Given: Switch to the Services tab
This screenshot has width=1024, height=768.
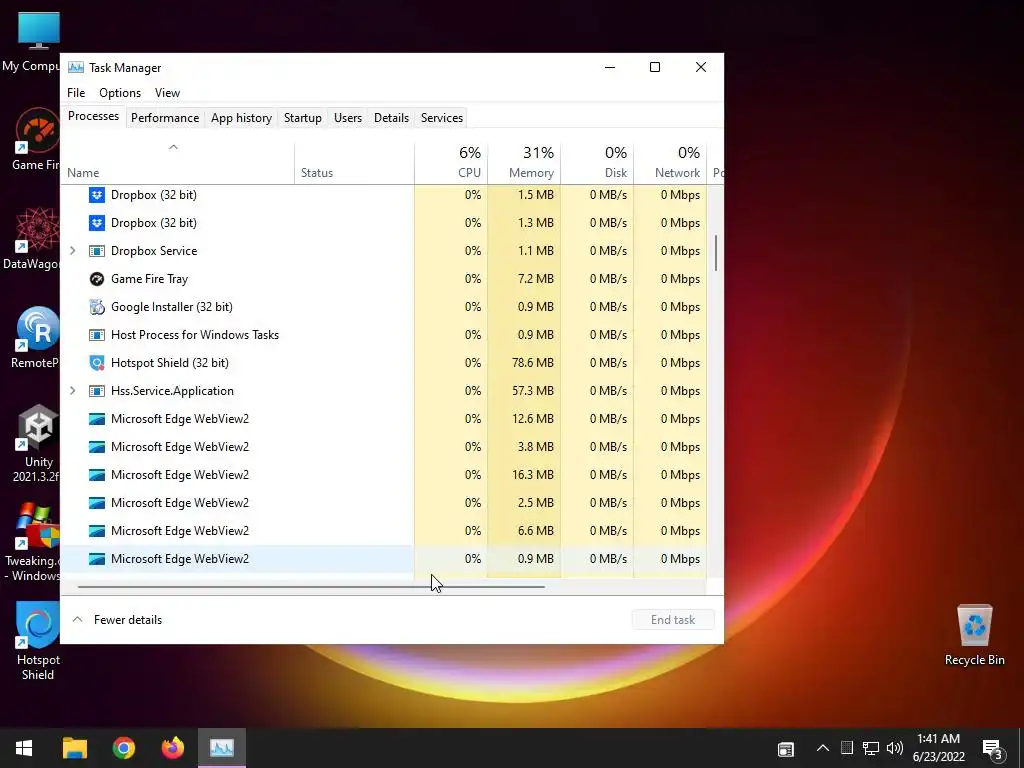Looking at the screenshot, I should pyautogui.click(x=441, y=118).
